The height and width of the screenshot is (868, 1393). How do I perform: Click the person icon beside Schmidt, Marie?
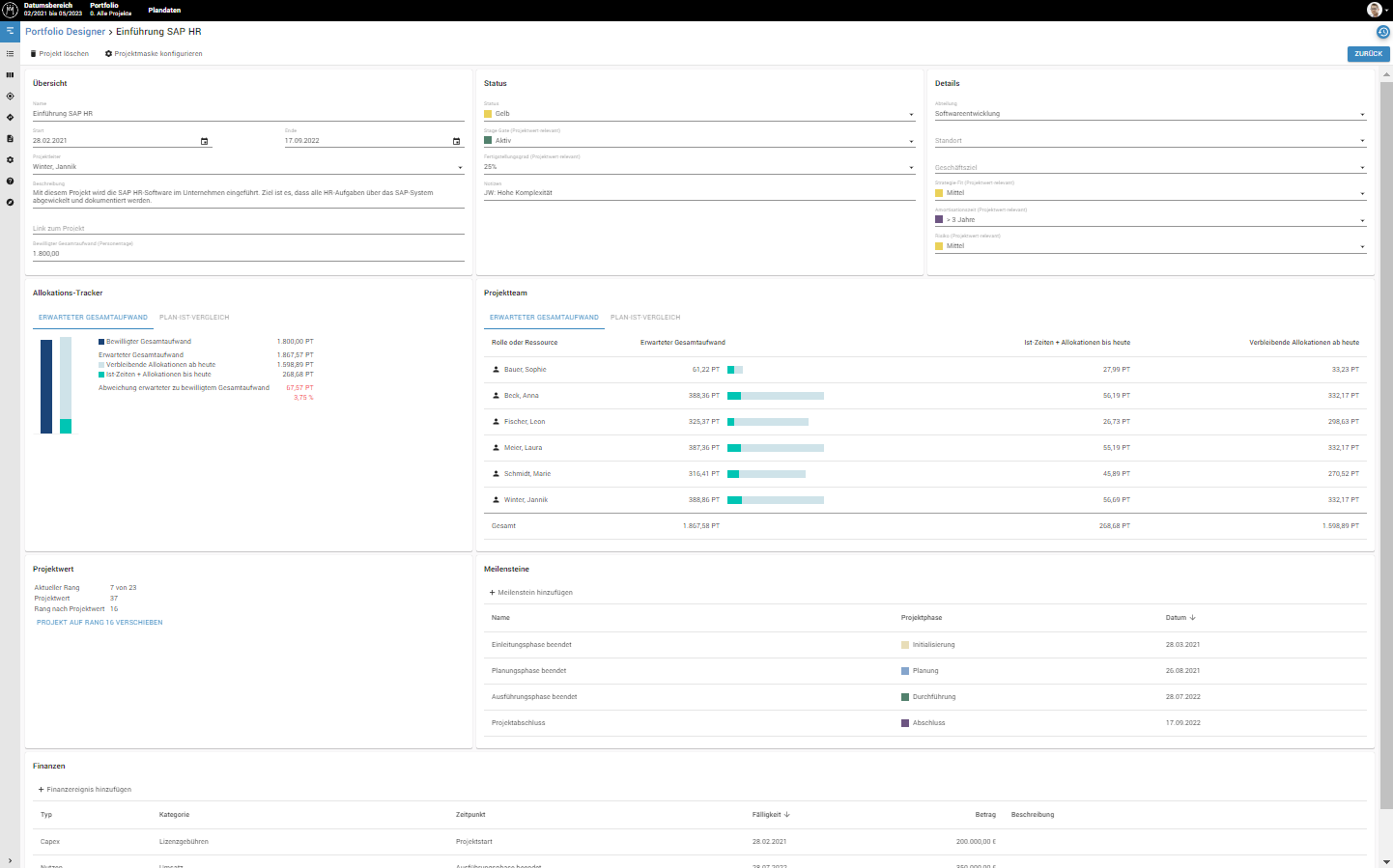pyautogui.click(x=496, y=474)
